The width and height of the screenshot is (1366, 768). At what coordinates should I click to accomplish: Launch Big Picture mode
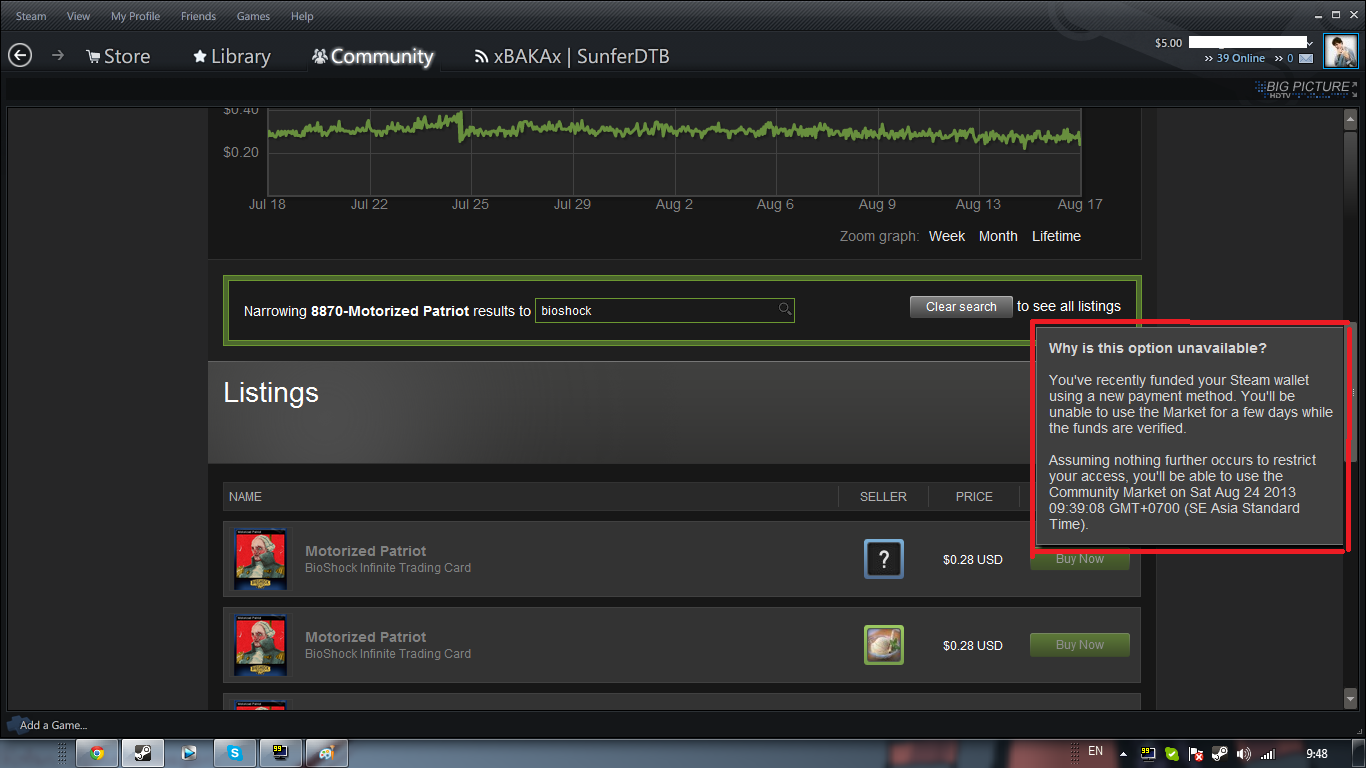coord(1307,88)
